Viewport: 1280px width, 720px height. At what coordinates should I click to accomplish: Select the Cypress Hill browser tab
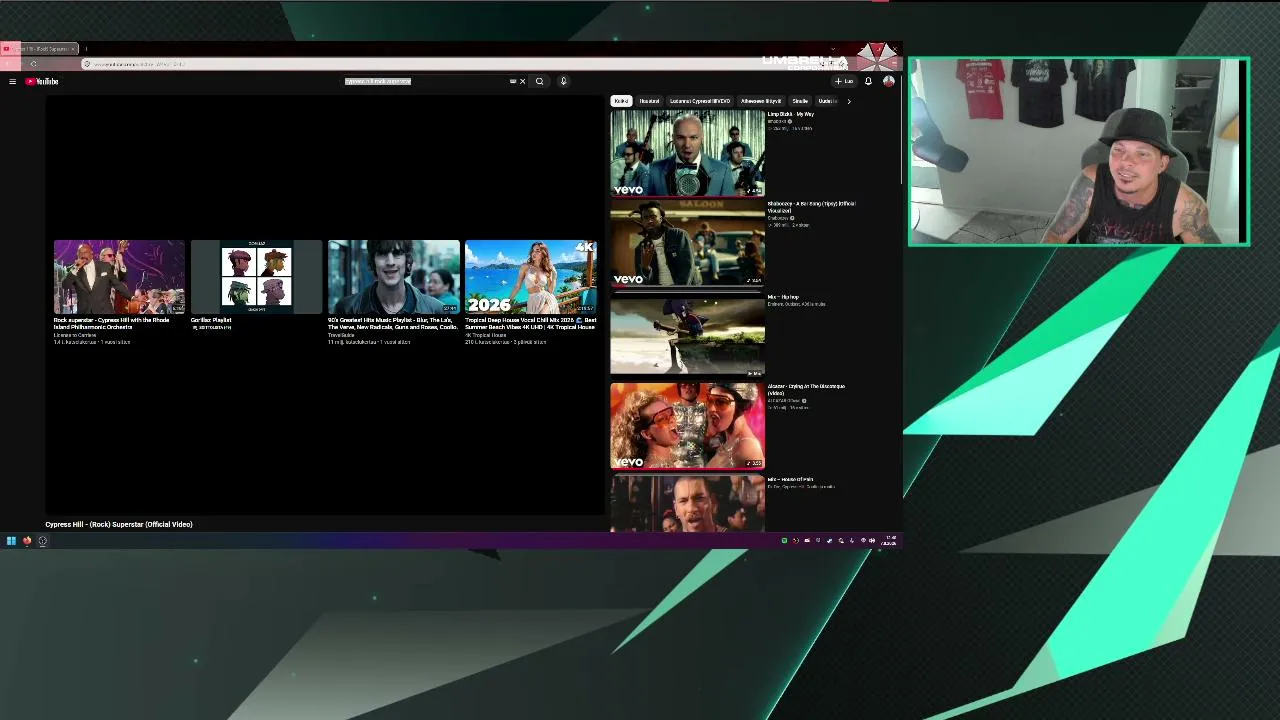pyautogui.click(x=40, y=48)
